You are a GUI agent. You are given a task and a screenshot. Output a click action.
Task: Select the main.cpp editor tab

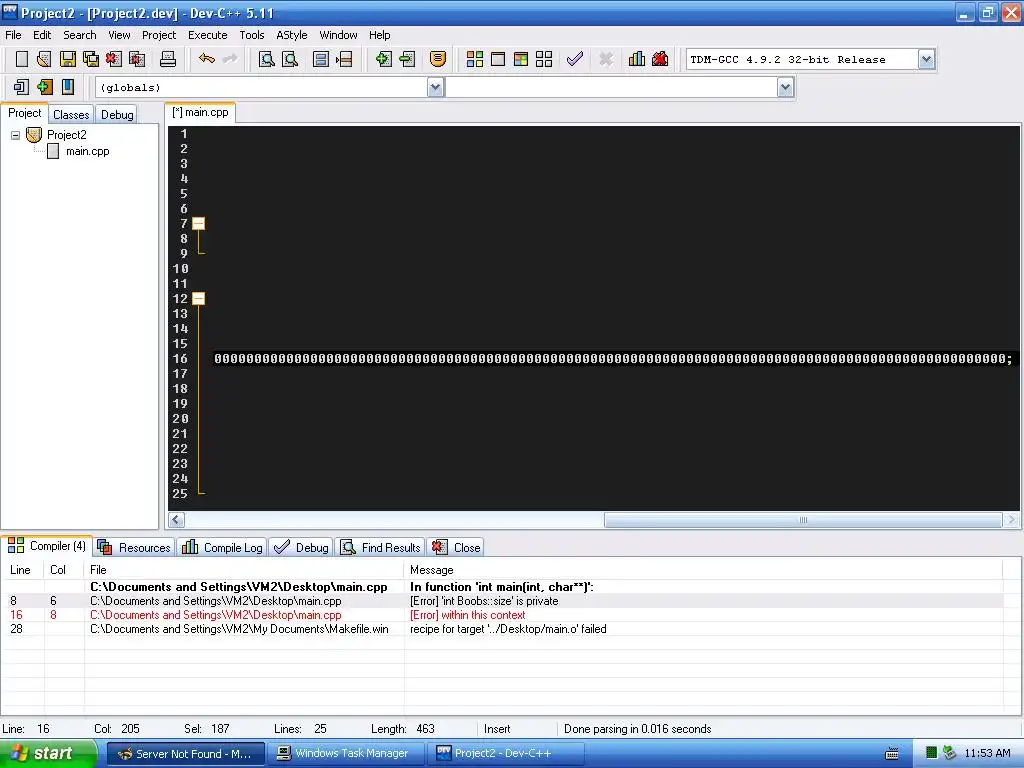(x=200, y=112)
